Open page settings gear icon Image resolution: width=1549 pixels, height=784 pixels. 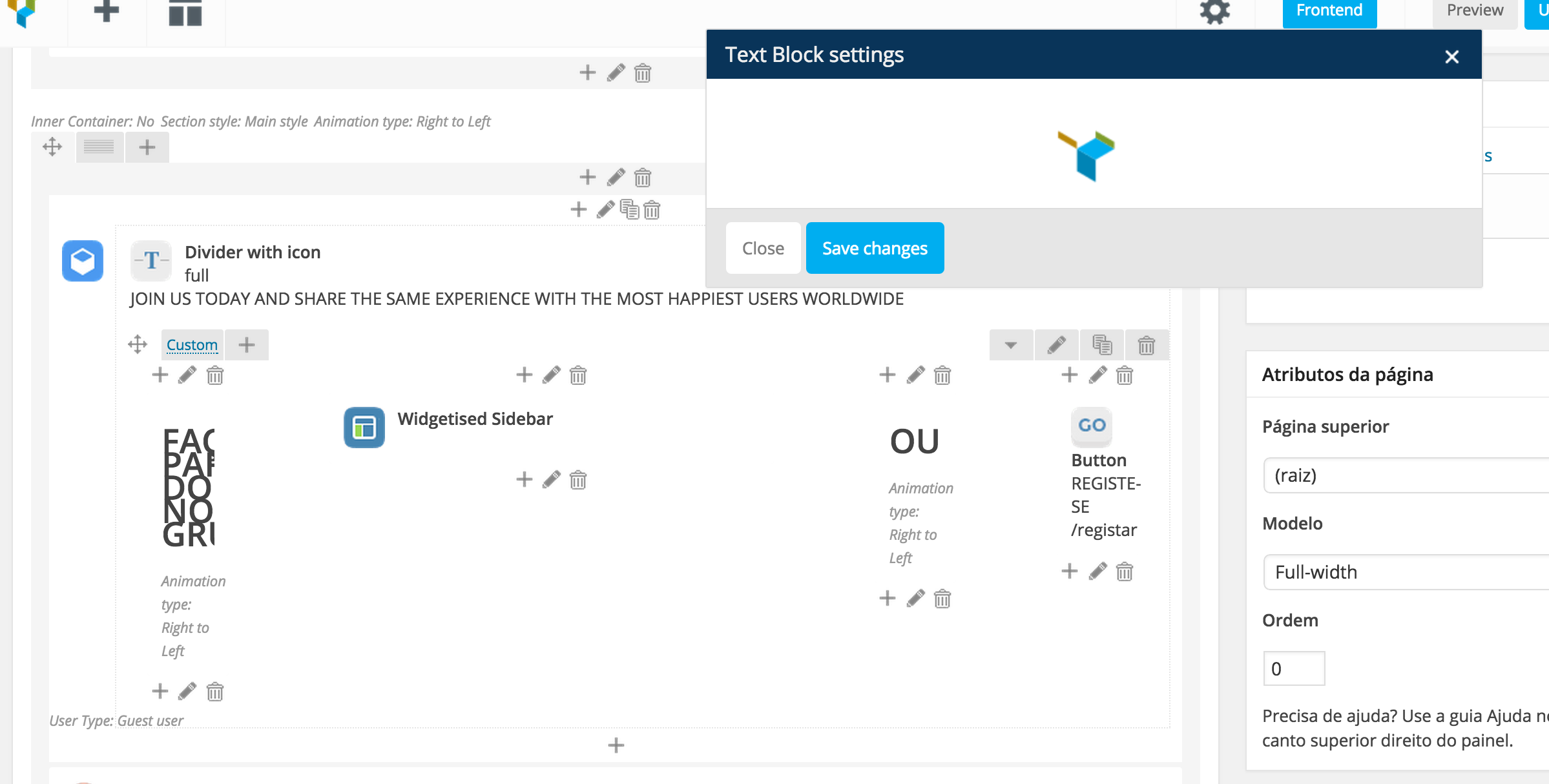[1214, 12]
